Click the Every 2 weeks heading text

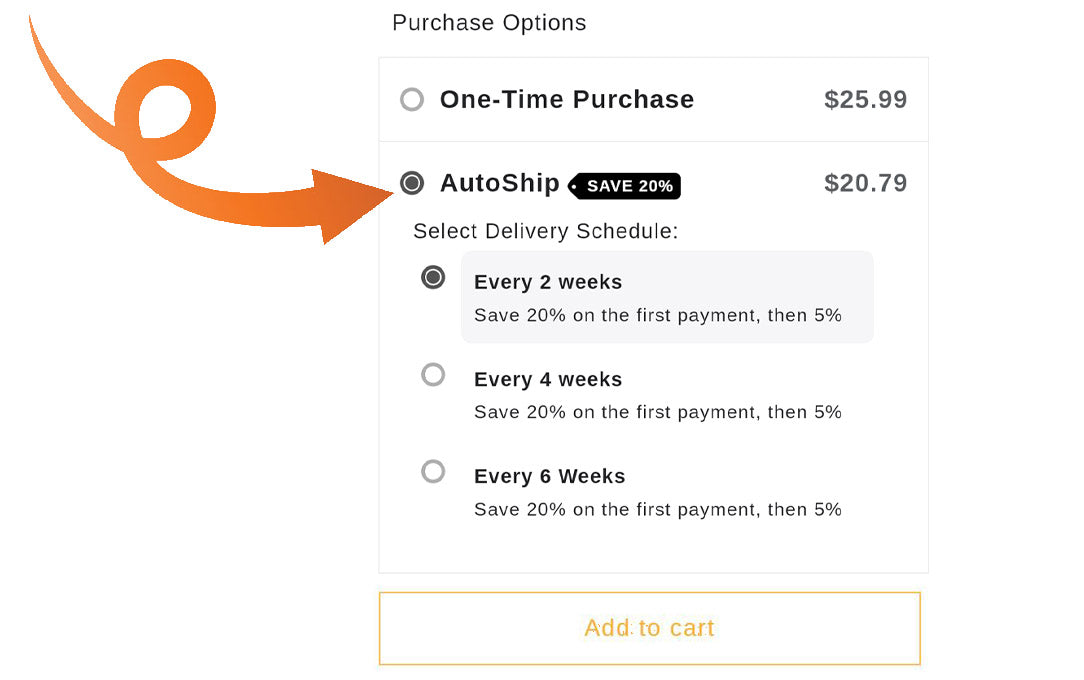548,283
